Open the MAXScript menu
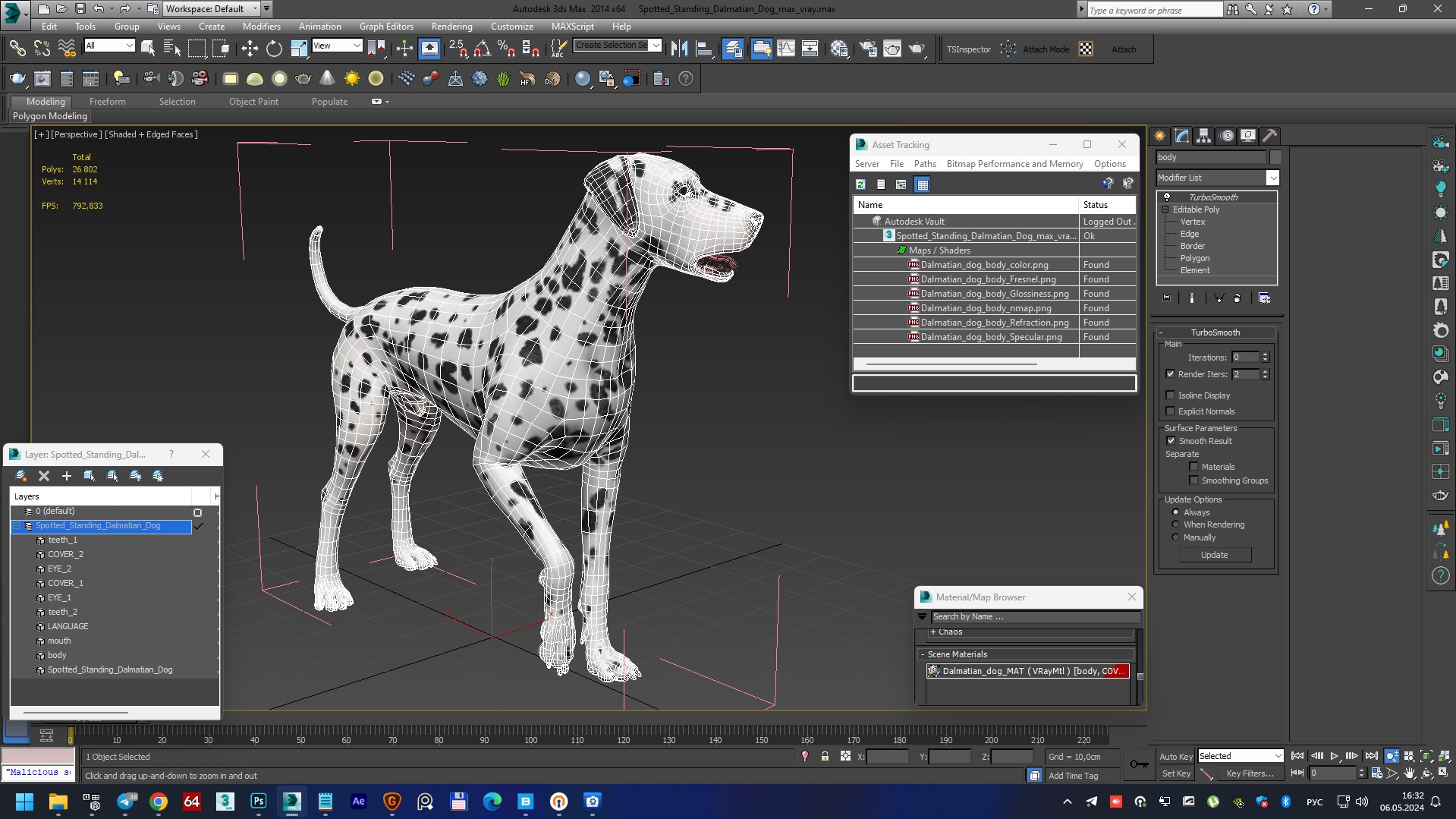The width and height of the screenshot is (1456, 819). (573, 27)
